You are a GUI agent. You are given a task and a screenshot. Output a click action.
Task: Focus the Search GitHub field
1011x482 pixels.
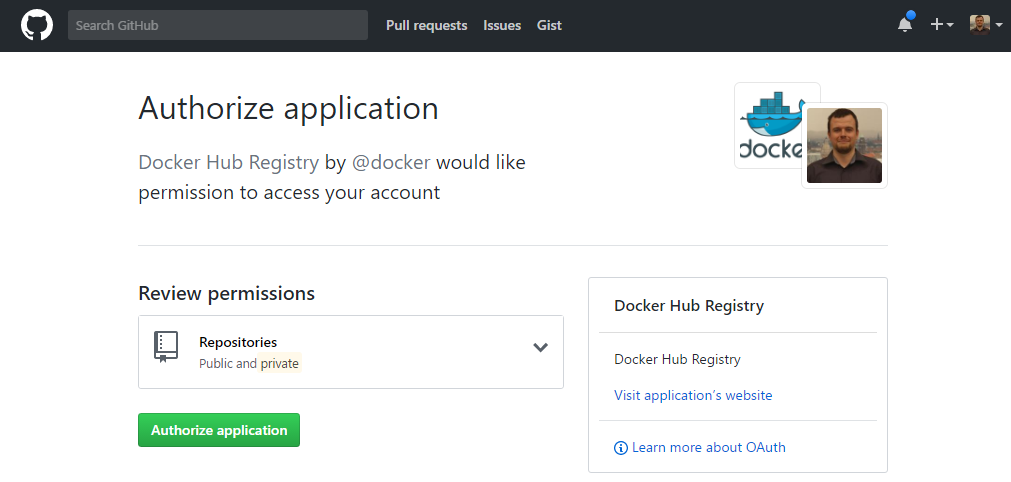(218, 25)
